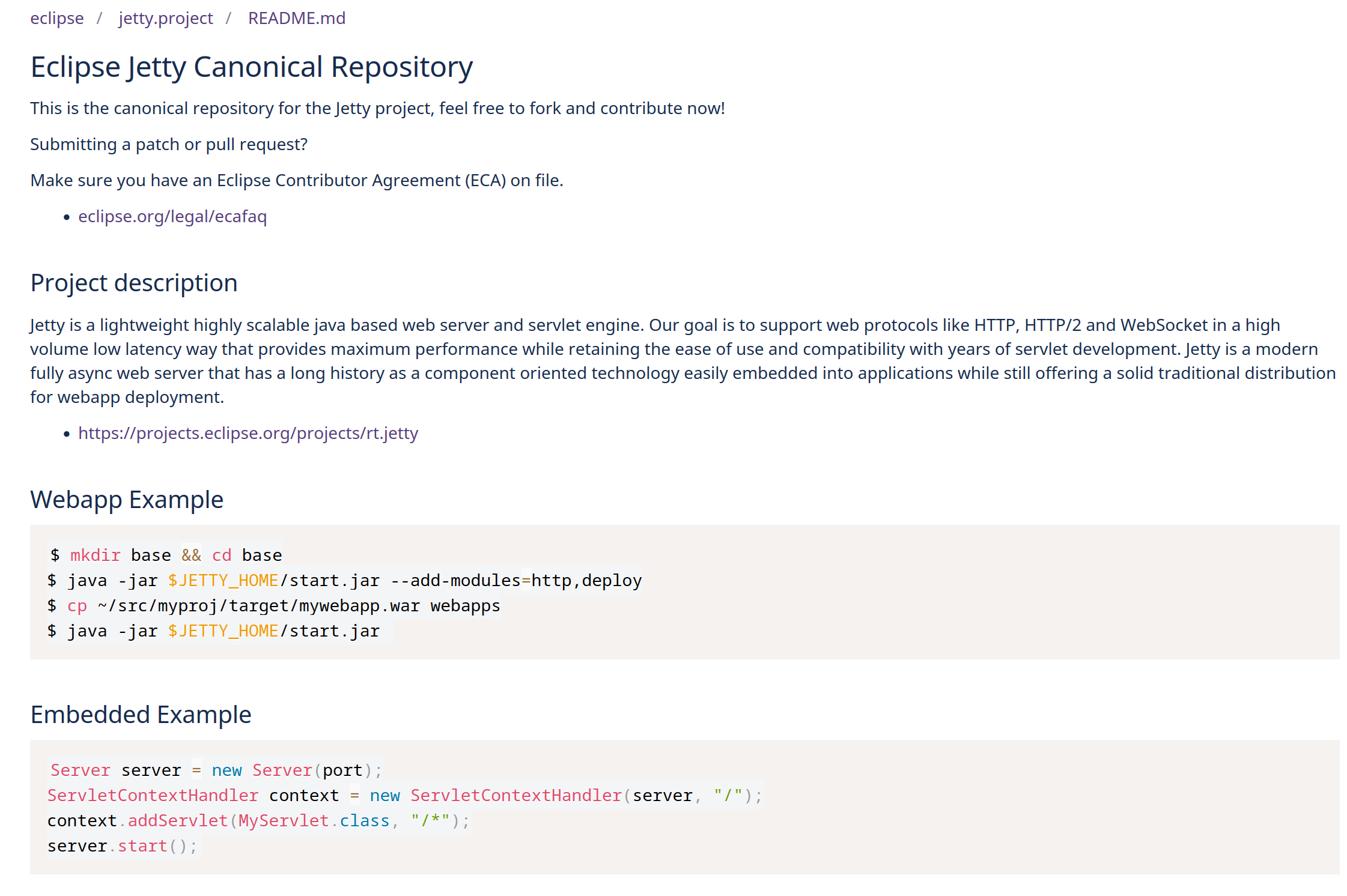Click the cp mywebapp.war code line
Screen dimensions: 1347x896
[x=273, y=606]
